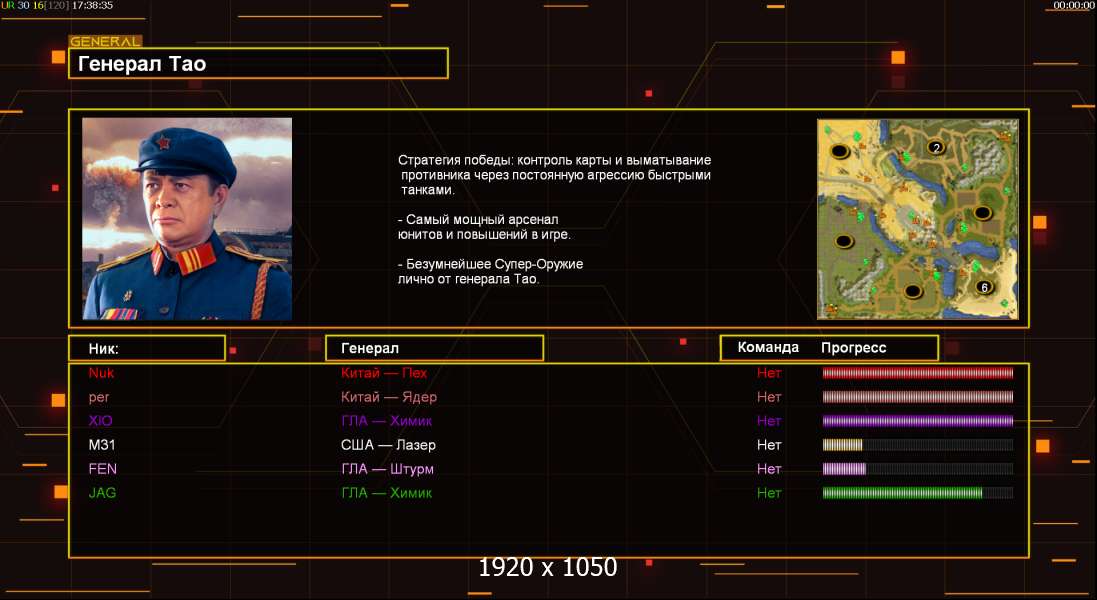Click general 'США — Лазер' for M31
1097x600 pixels.
tap(388, 445)
